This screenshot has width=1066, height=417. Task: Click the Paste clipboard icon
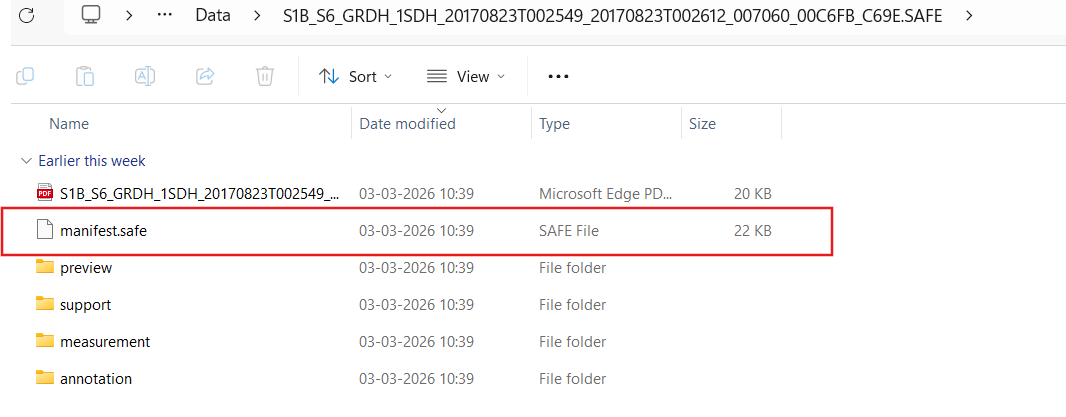coord(85,76)
